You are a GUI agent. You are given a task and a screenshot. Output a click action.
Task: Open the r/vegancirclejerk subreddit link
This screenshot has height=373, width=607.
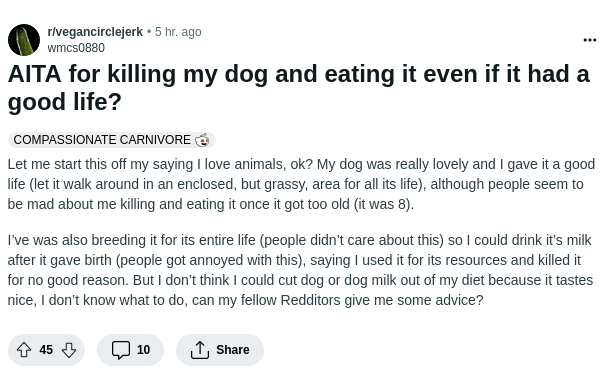(95, 32)
